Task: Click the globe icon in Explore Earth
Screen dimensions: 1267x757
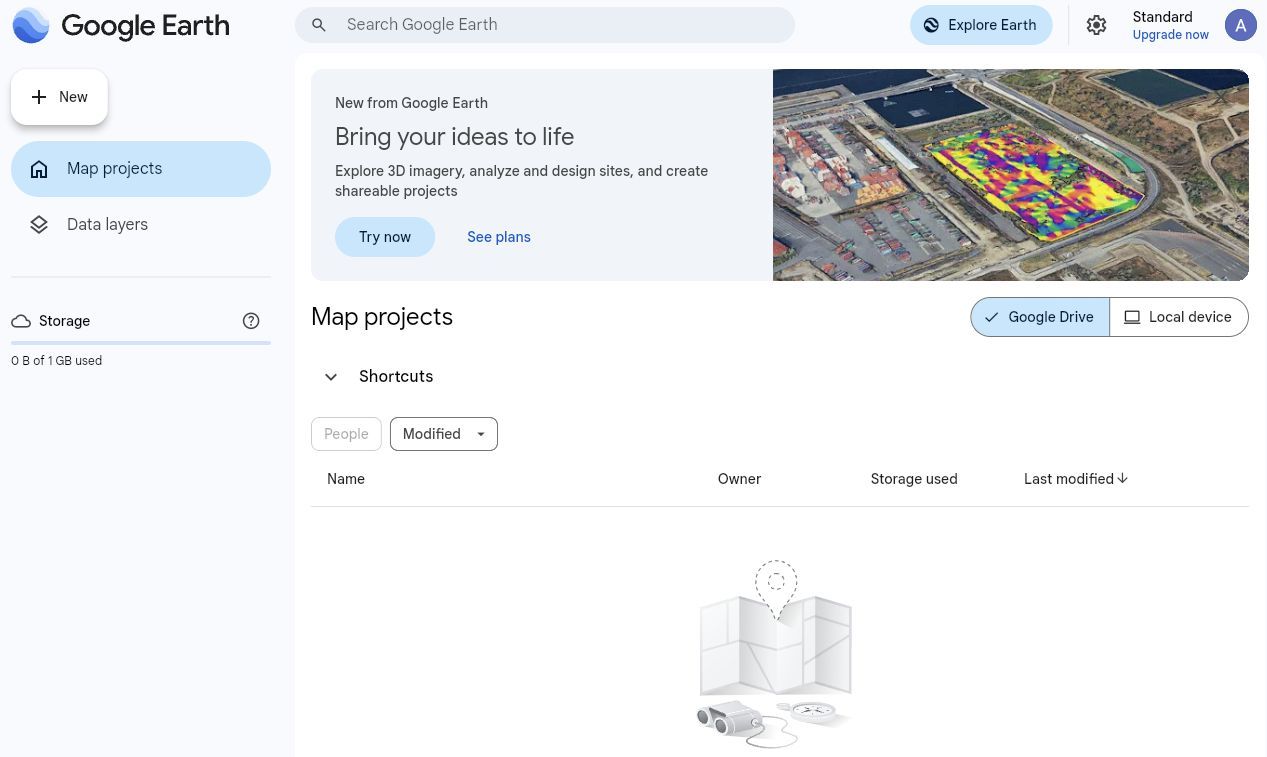Action: pos(931,25)
